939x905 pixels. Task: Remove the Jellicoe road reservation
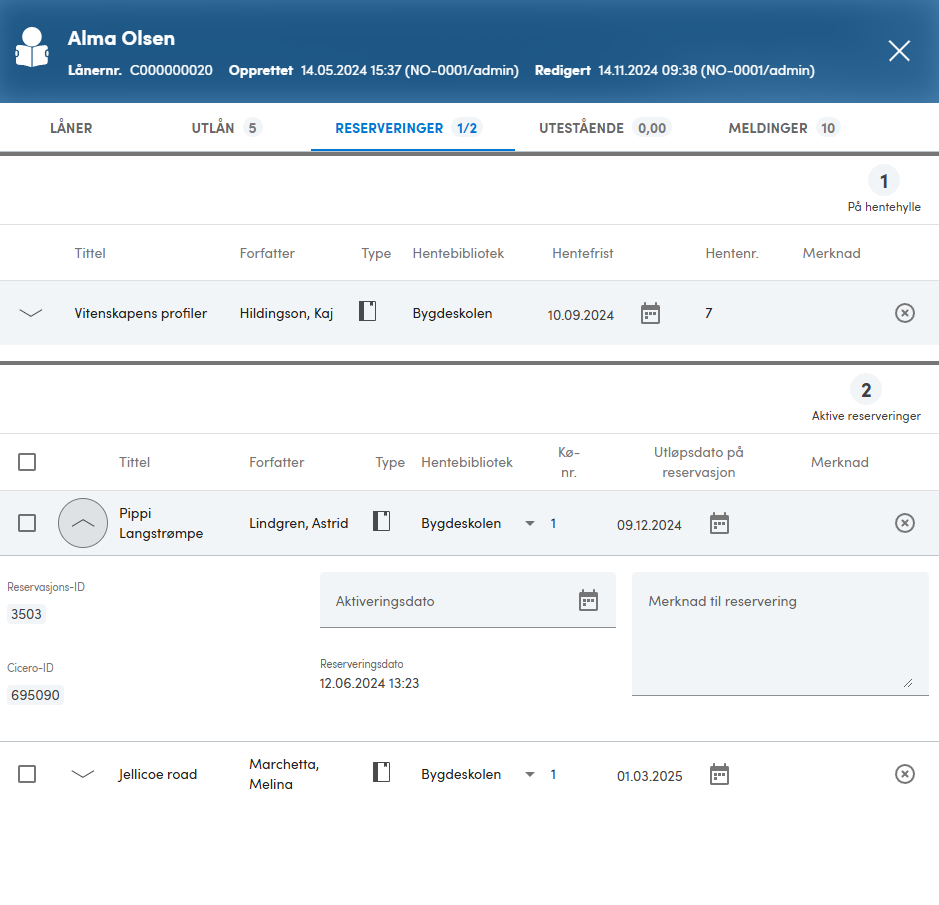click(904, 774)
